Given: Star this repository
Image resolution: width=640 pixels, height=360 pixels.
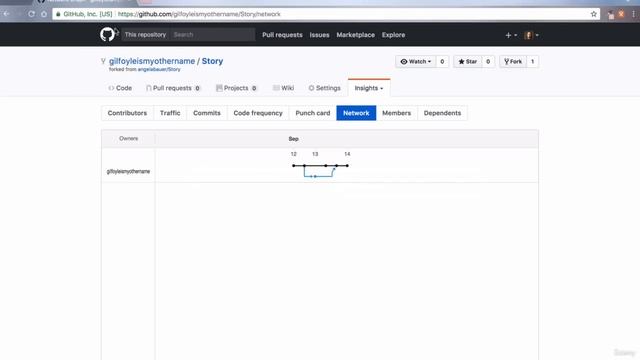Looking at the screenshot, I should click(467, 62).
